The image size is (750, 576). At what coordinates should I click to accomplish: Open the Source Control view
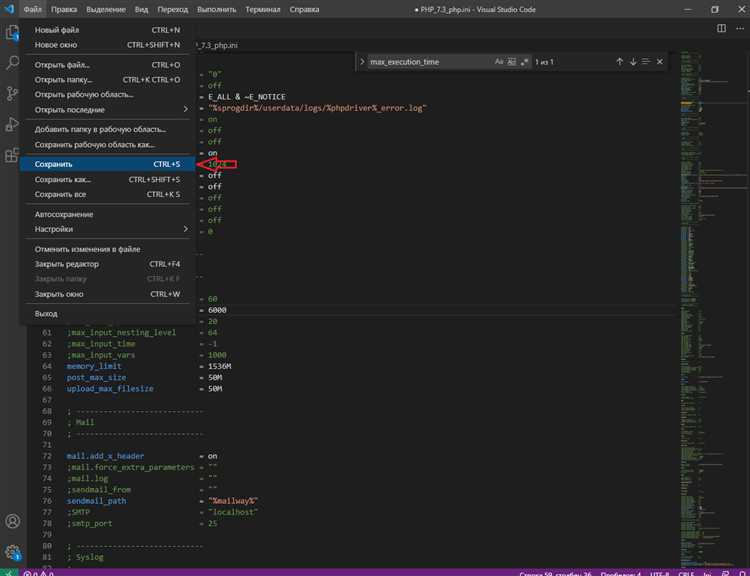(12, 93)
